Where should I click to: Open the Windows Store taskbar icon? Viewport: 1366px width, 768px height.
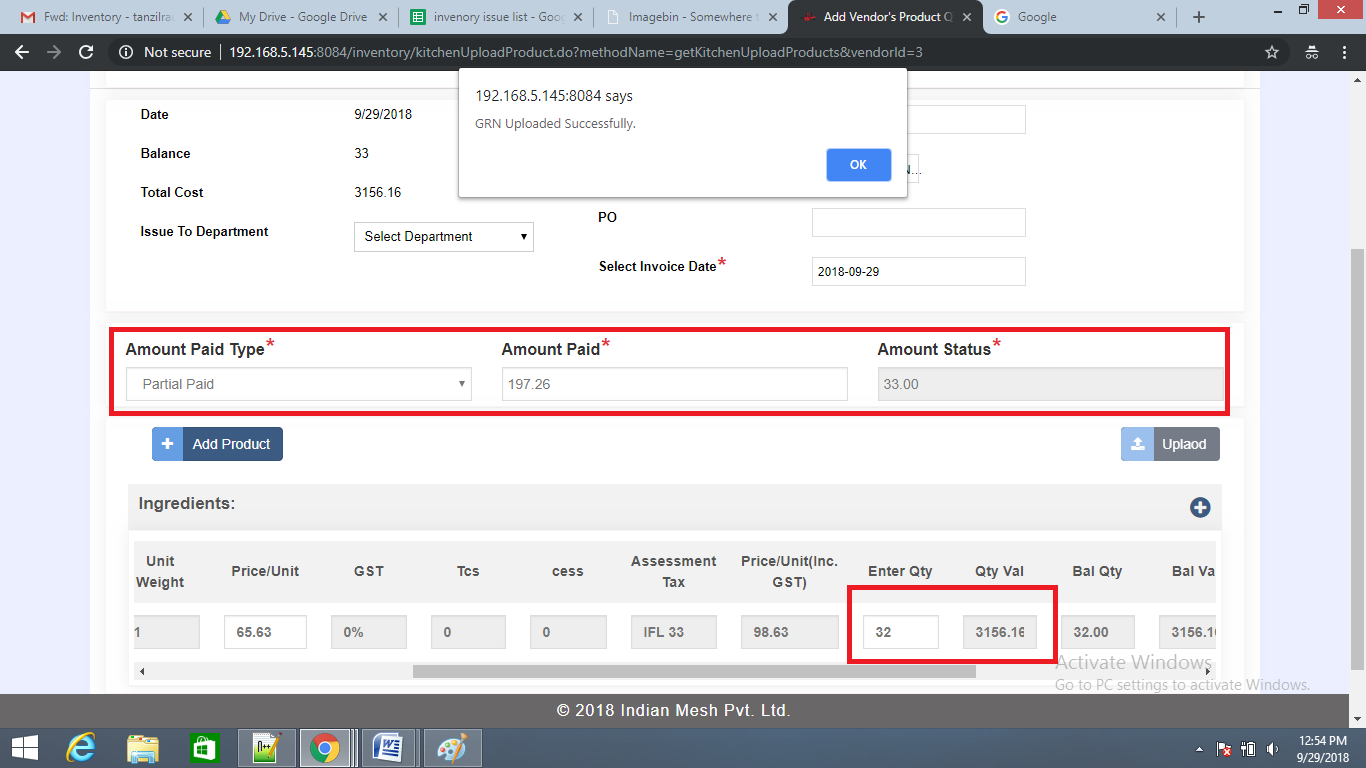203,748
